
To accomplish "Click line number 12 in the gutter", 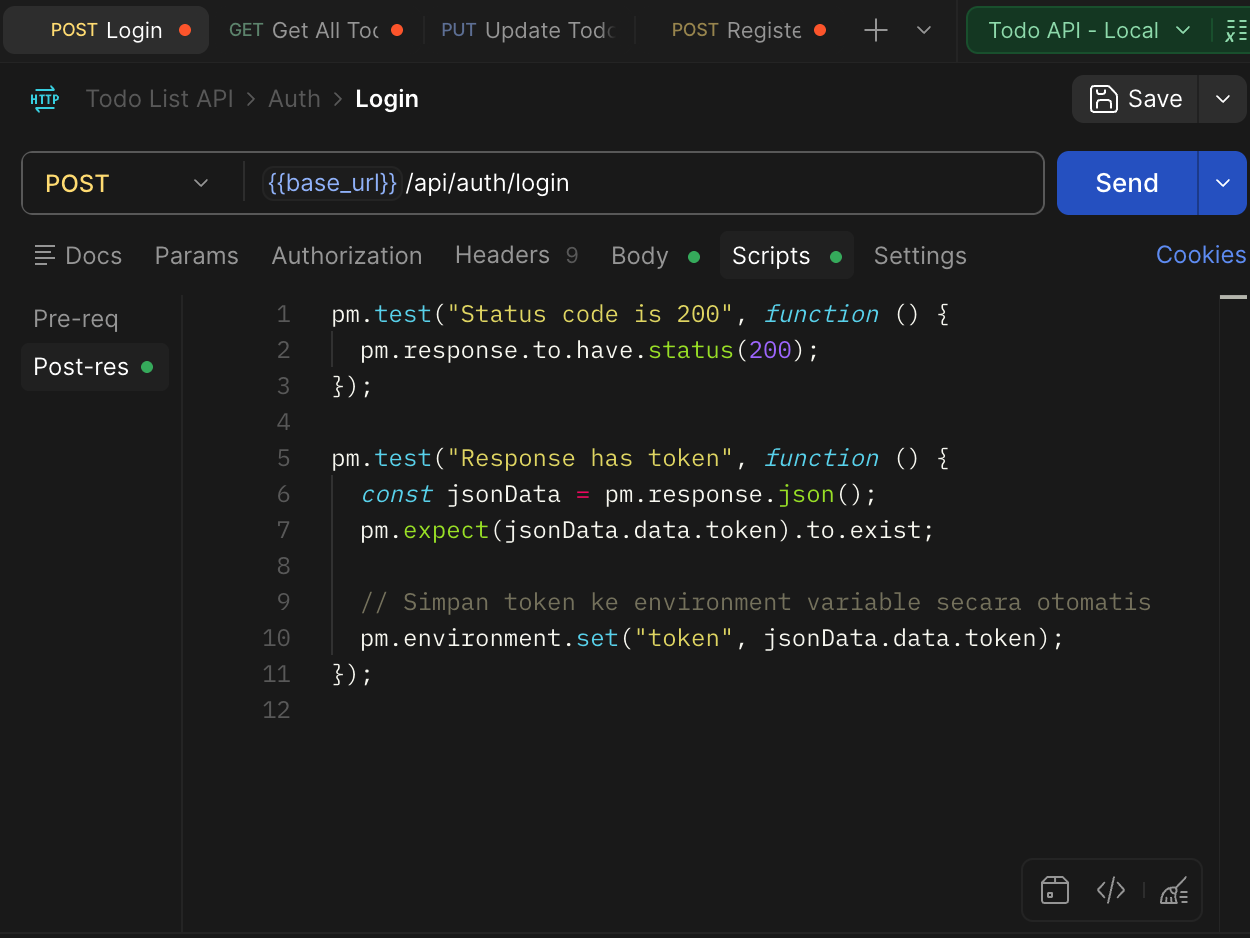I will (x=276, y=710).
